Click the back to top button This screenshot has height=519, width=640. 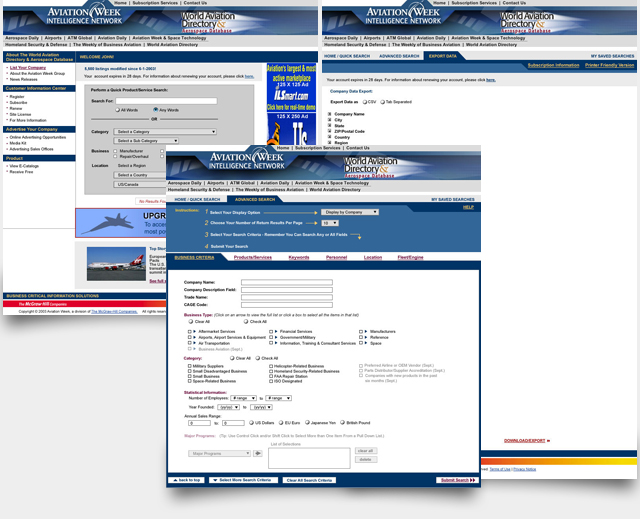pos(186,480)
